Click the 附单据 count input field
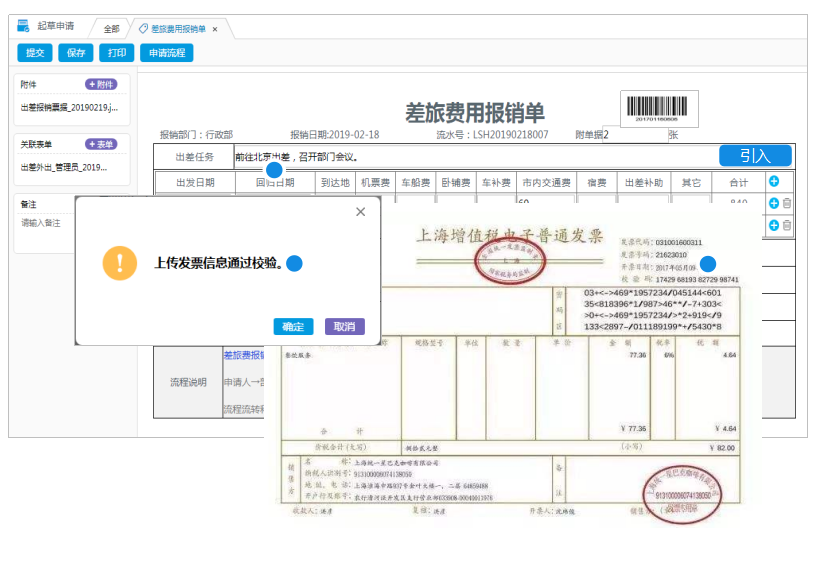This screenshot has height=561, width=820. click(x=635, y=135)
